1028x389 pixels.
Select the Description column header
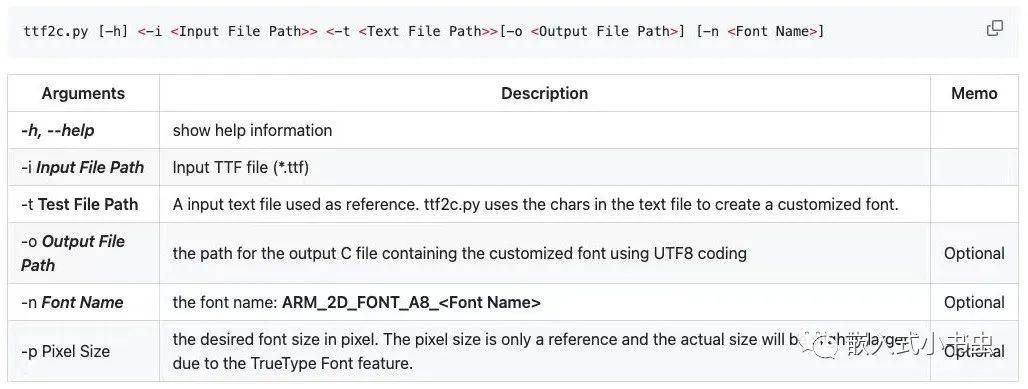point(544,93)
